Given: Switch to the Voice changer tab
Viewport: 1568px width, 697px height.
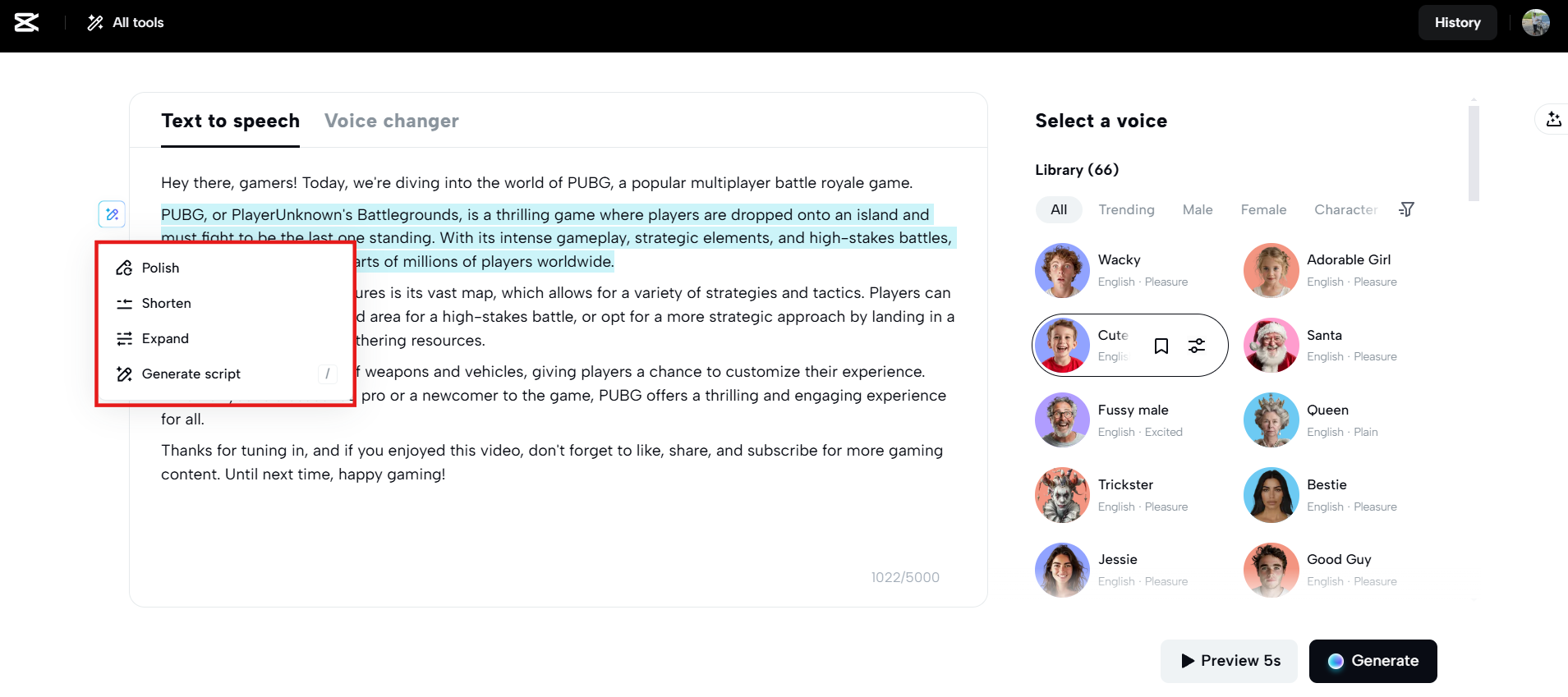Looking at the screenshot, I should click(x=391, y=121).
